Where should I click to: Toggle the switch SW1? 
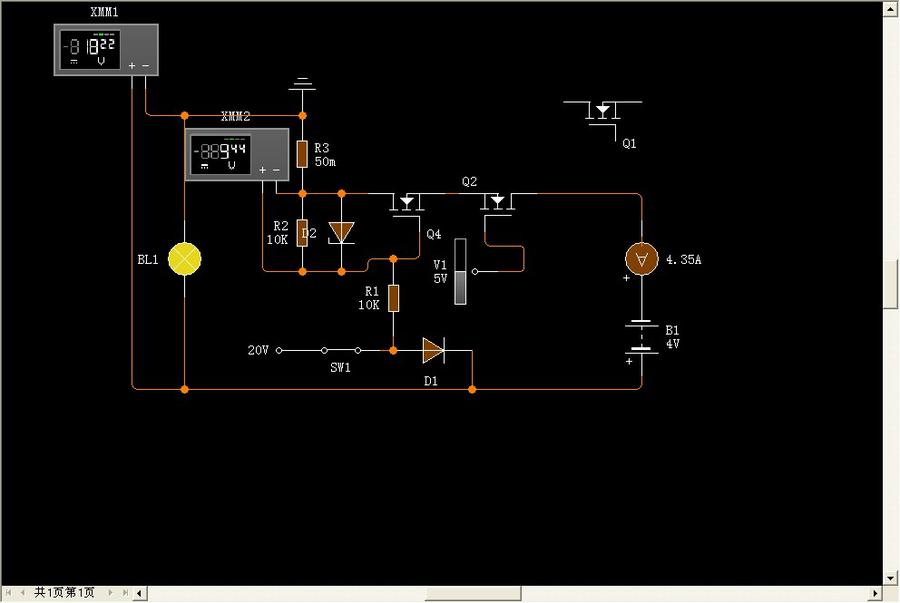coord(340,351)
